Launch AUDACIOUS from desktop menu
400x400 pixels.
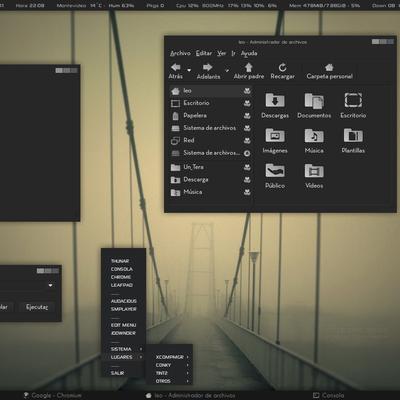(123, 301)
